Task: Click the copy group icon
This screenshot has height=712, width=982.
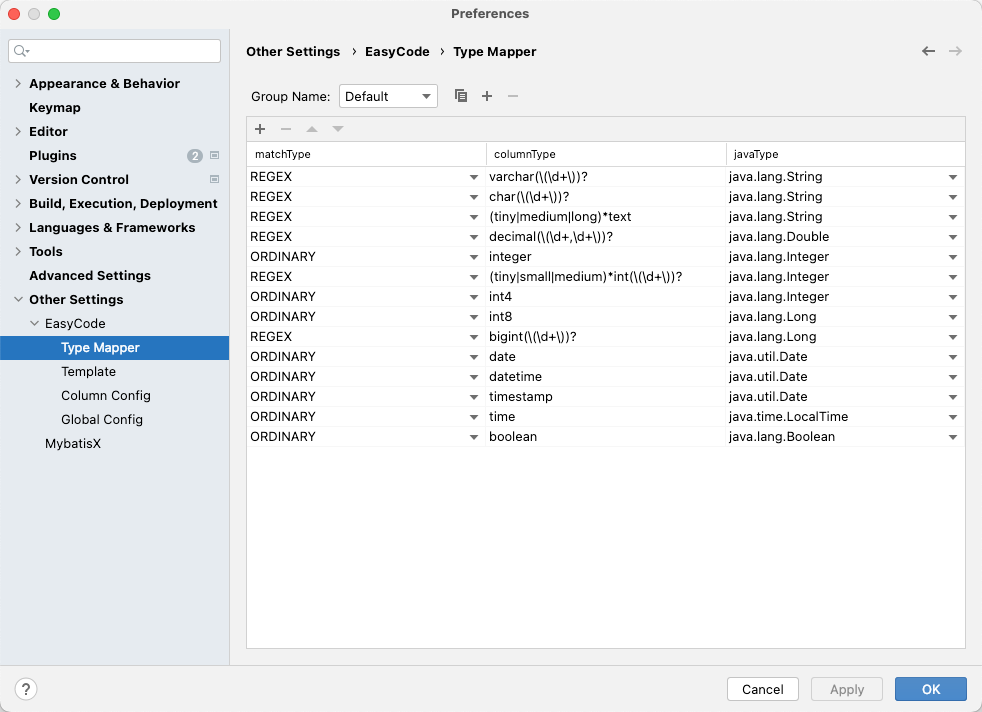Action: click(461, 96)
